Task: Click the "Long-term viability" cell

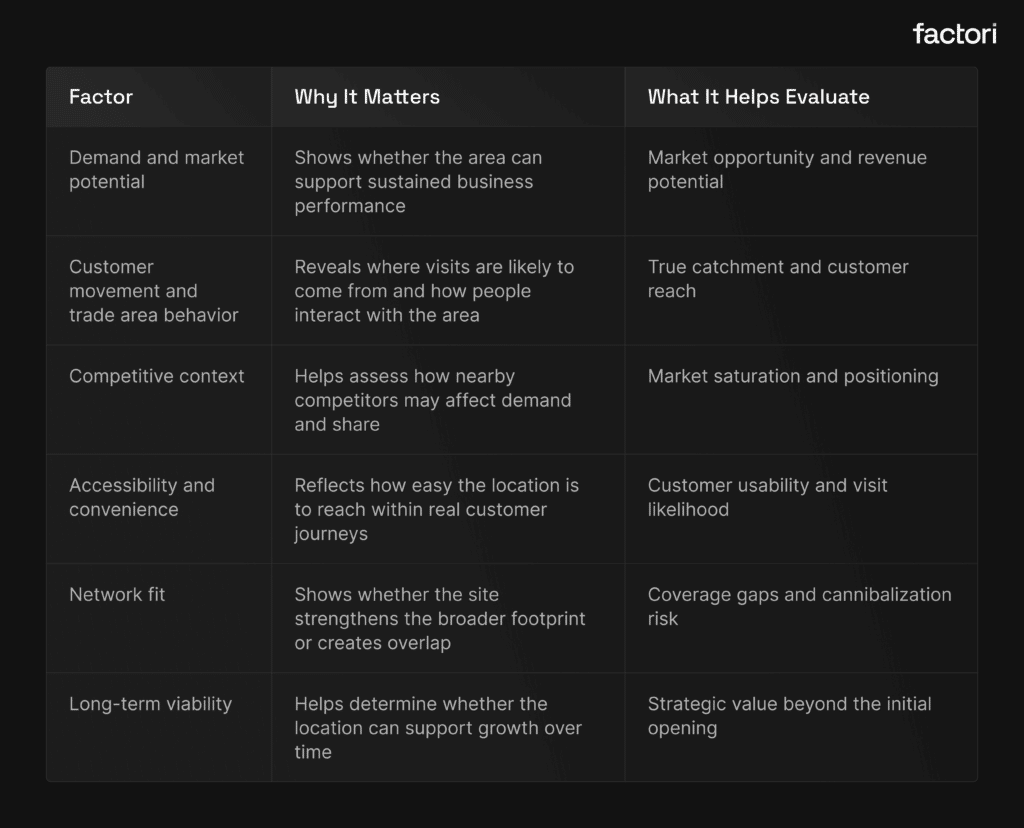Action: pyautogui.click(x=150, y=704)
